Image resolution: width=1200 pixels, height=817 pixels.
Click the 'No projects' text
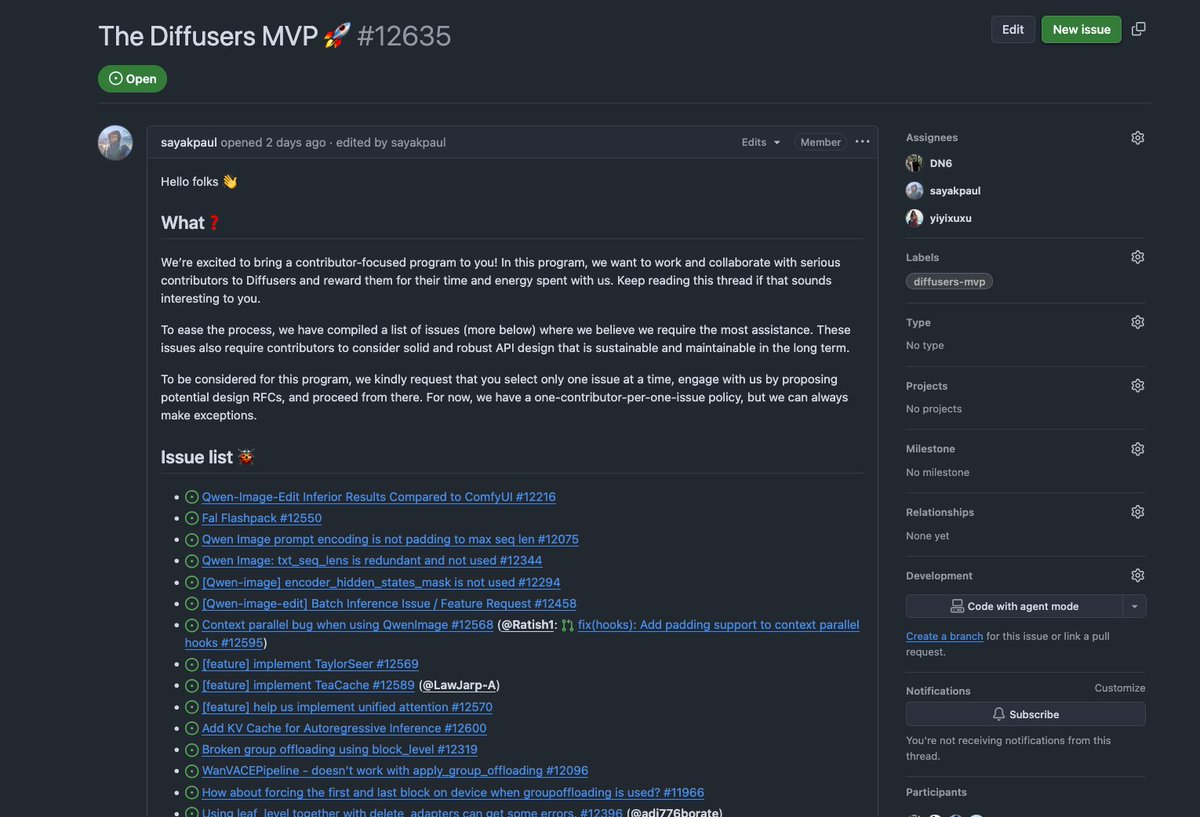click(934, 409)
